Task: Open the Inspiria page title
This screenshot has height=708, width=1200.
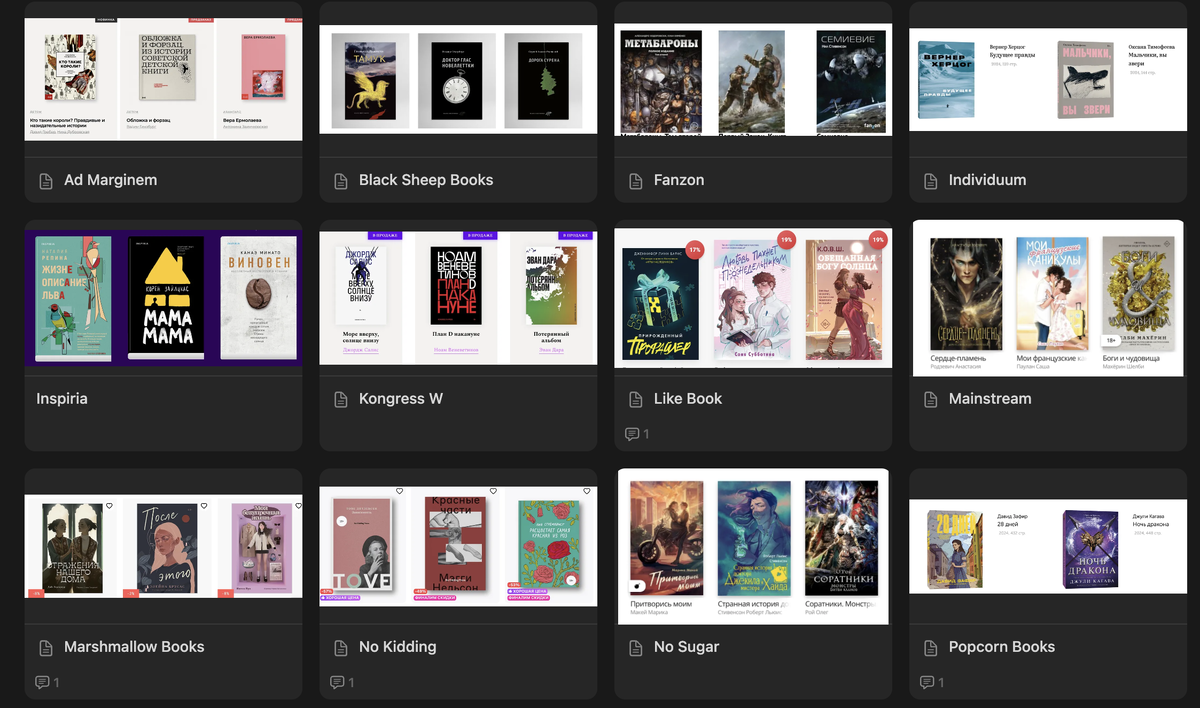Action: pos(62,398)
